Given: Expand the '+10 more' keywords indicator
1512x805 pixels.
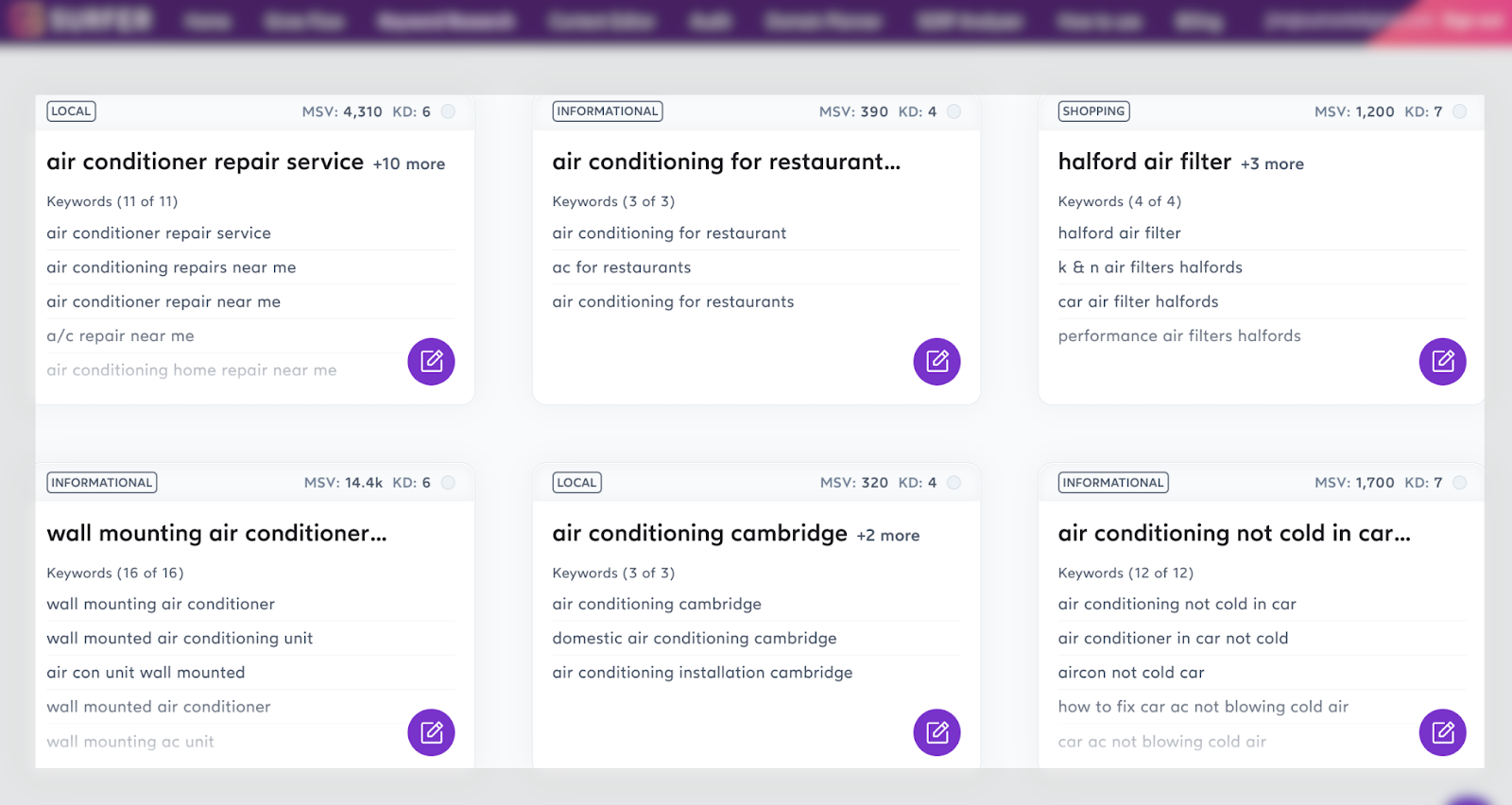Looking at the screenshot, I should tap(409, 163).
